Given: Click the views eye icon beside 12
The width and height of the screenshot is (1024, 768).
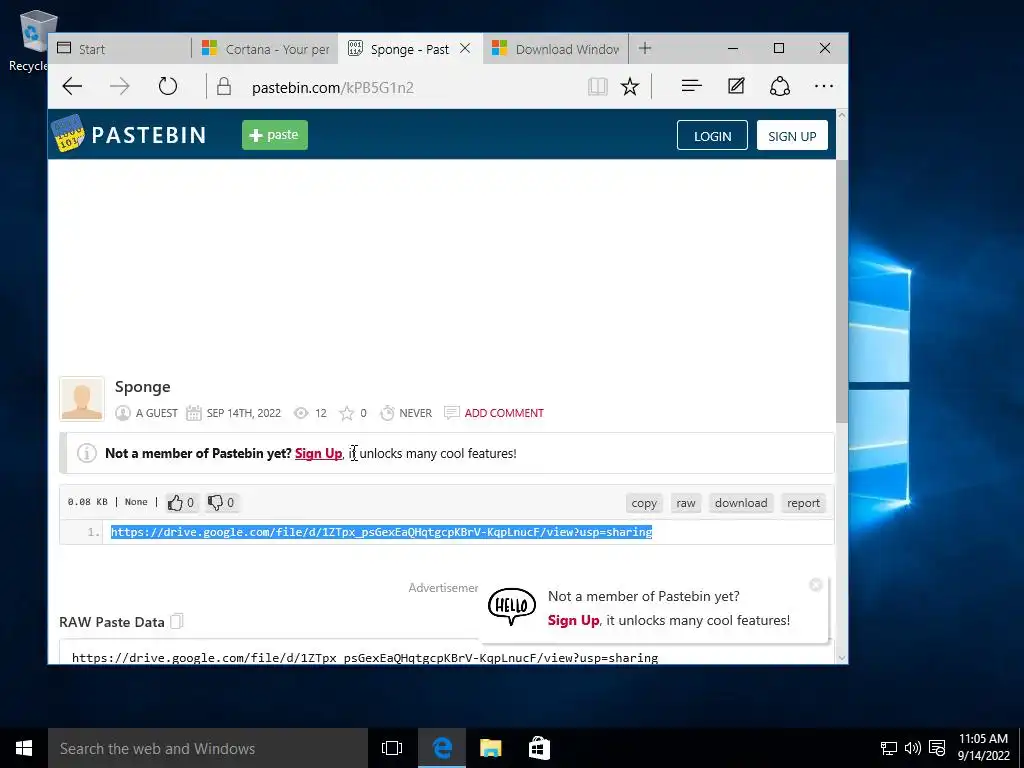Looking at the screenshot, I should click(x=300, y=413).
